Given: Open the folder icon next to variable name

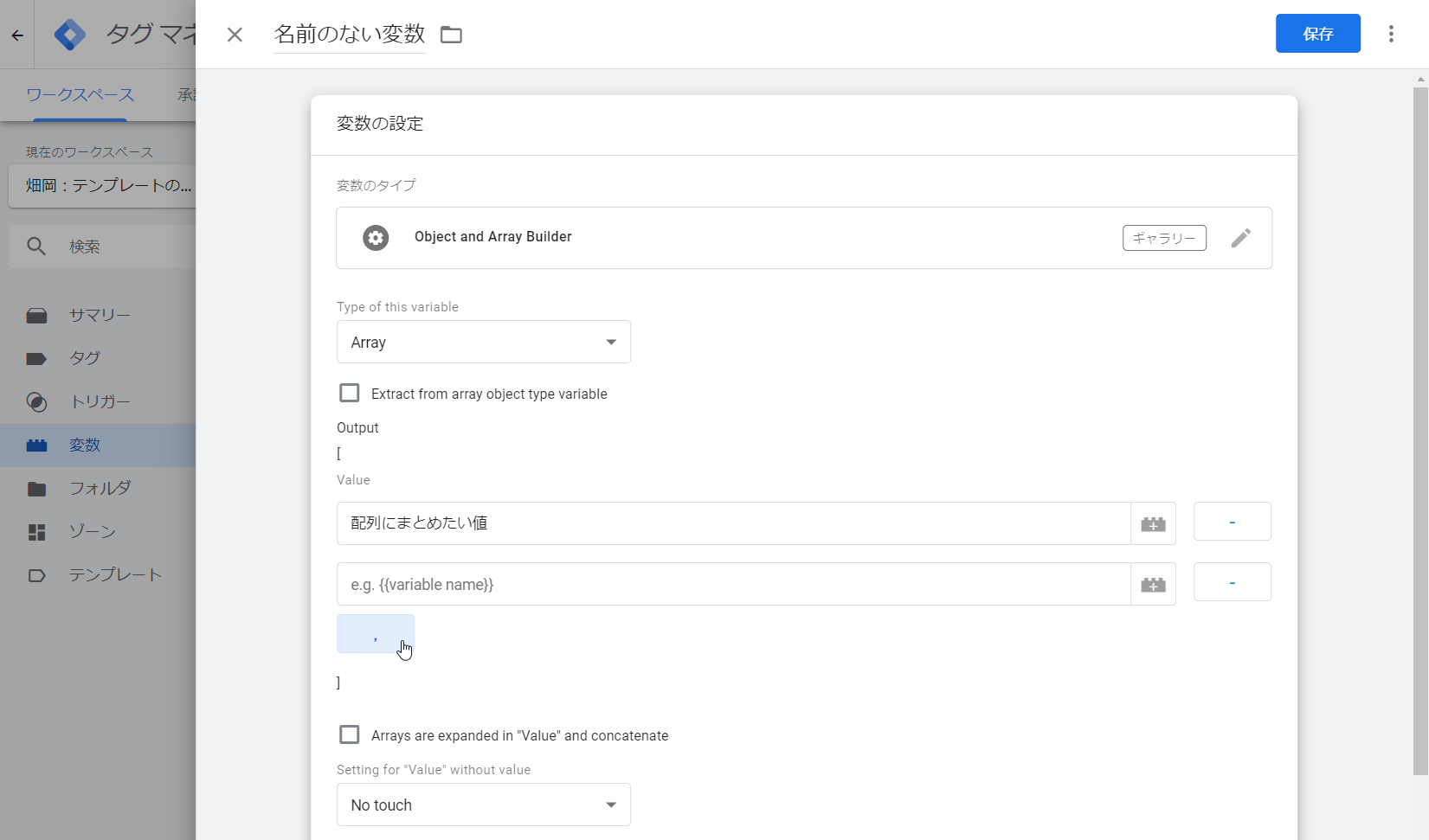Looking at the screenshot, I should pyautogui.click(x=451, y=35).
